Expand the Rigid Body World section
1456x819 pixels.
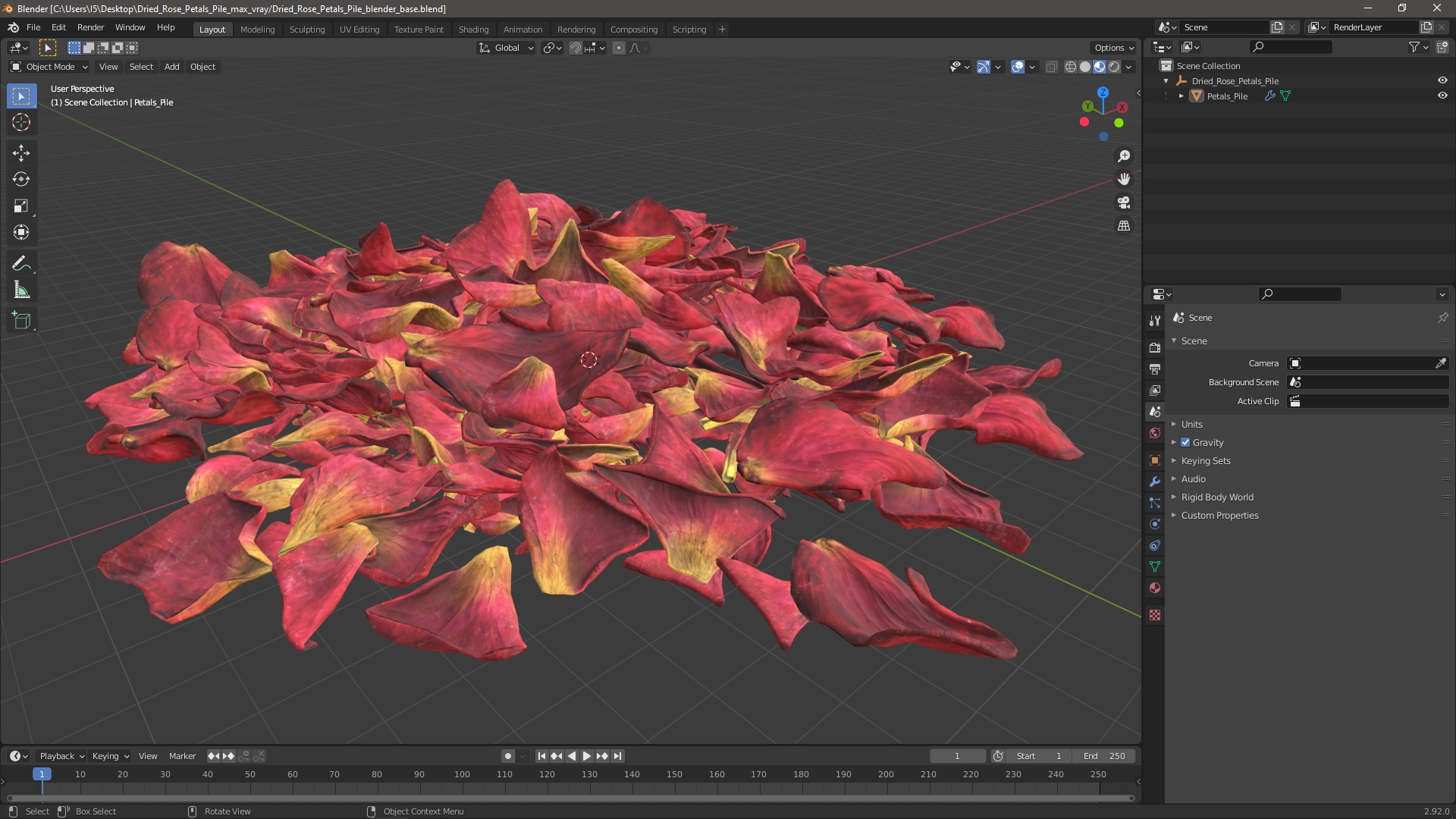click(1216, 497)
